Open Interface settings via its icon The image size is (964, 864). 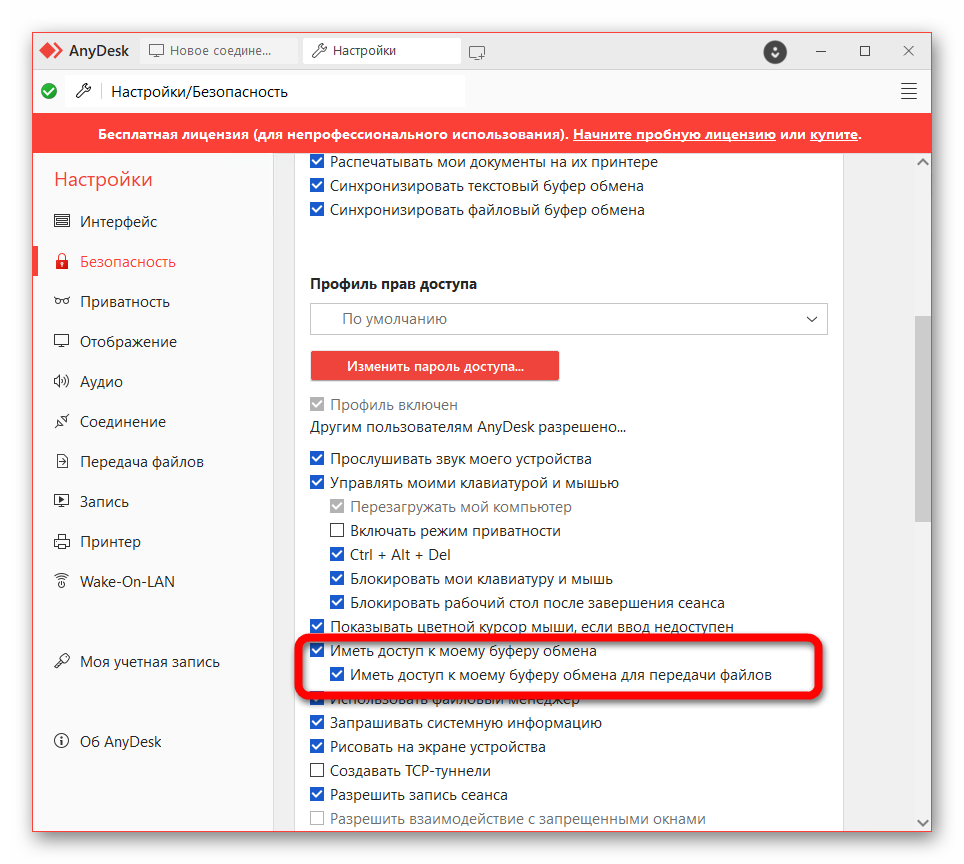pos(62,222)
